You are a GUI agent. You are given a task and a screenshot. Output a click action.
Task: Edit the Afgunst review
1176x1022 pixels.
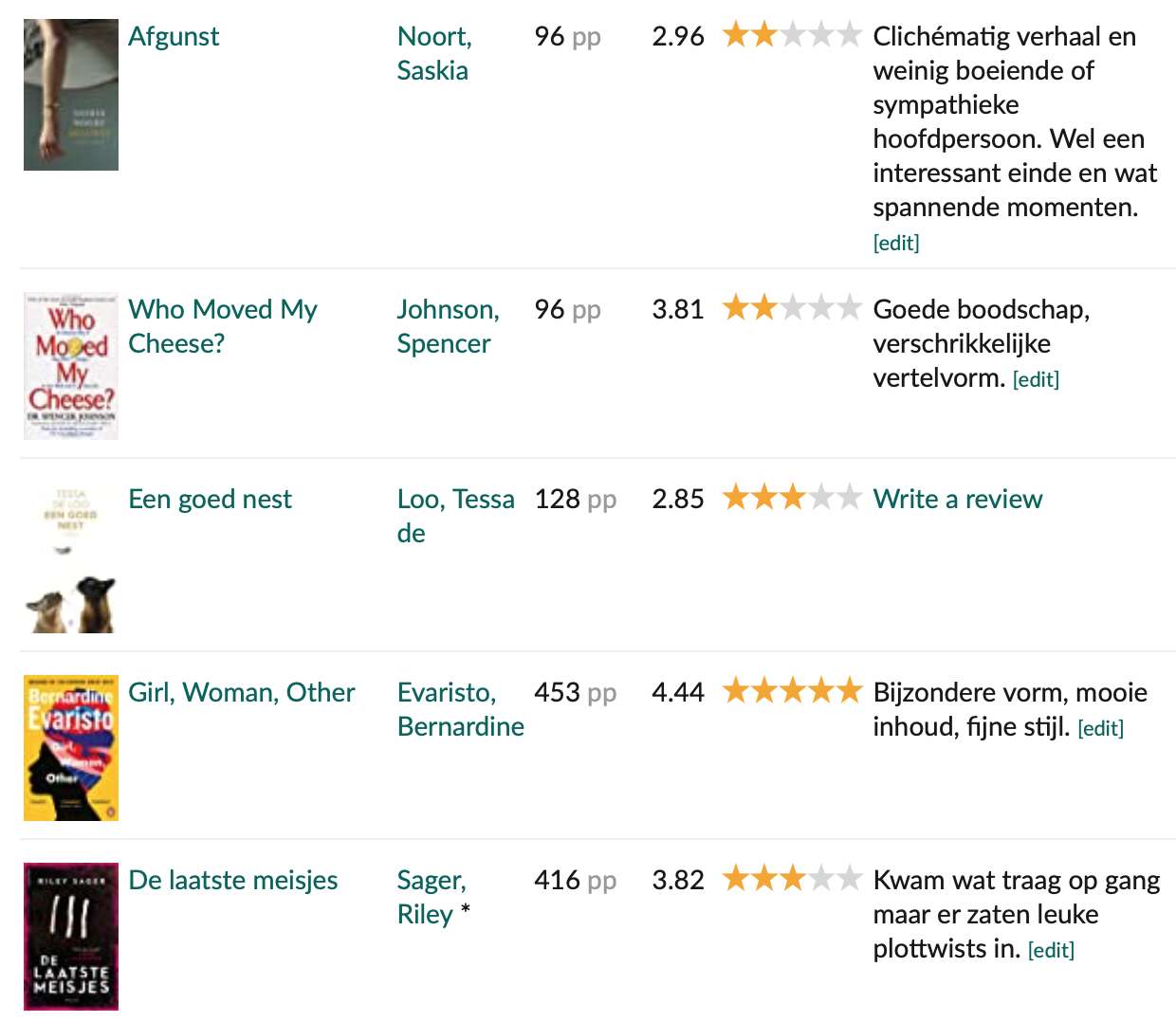click(896, 243)
